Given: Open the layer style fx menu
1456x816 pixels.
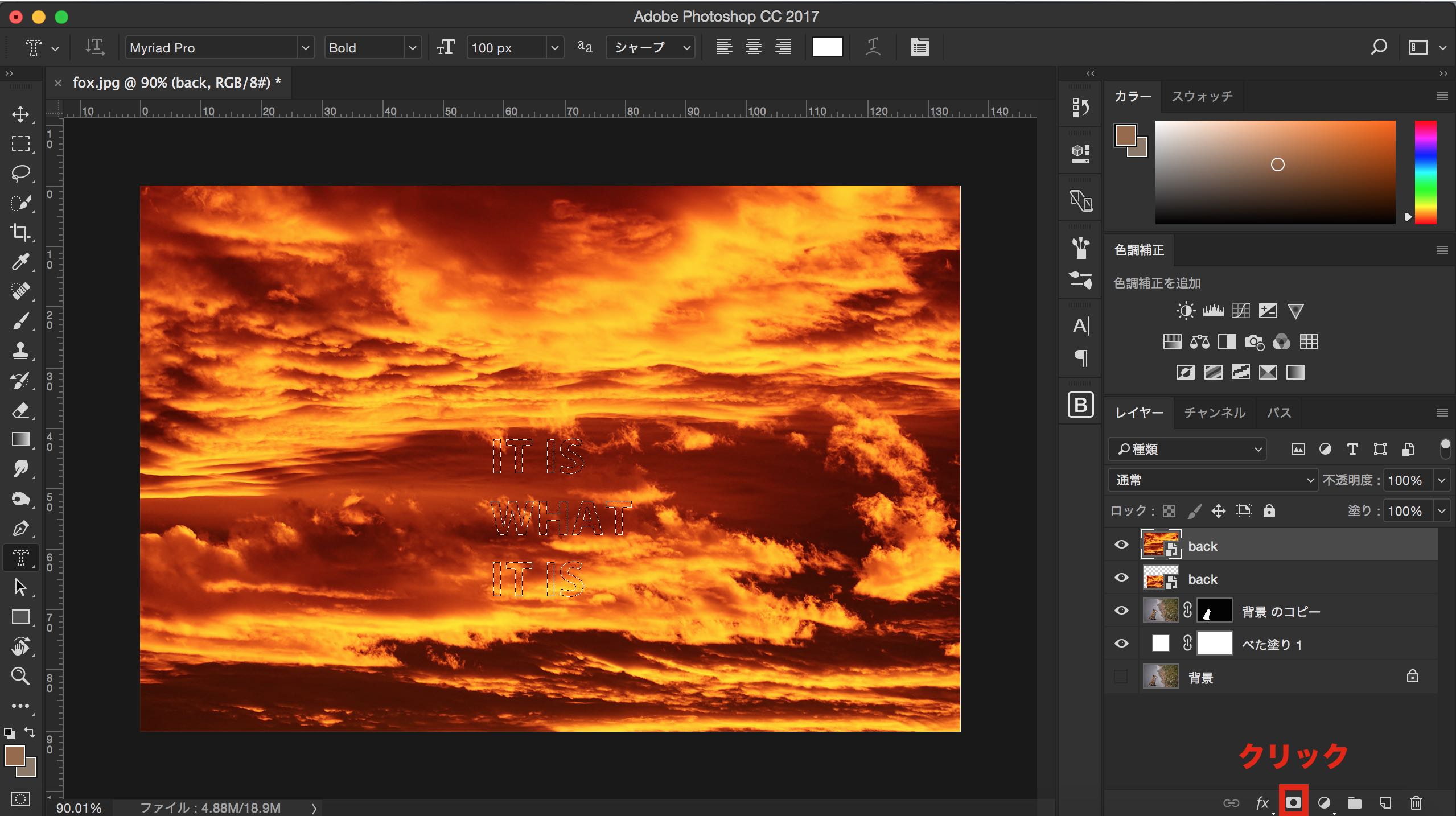Looking at the screenshot, I should [1262, 802].
